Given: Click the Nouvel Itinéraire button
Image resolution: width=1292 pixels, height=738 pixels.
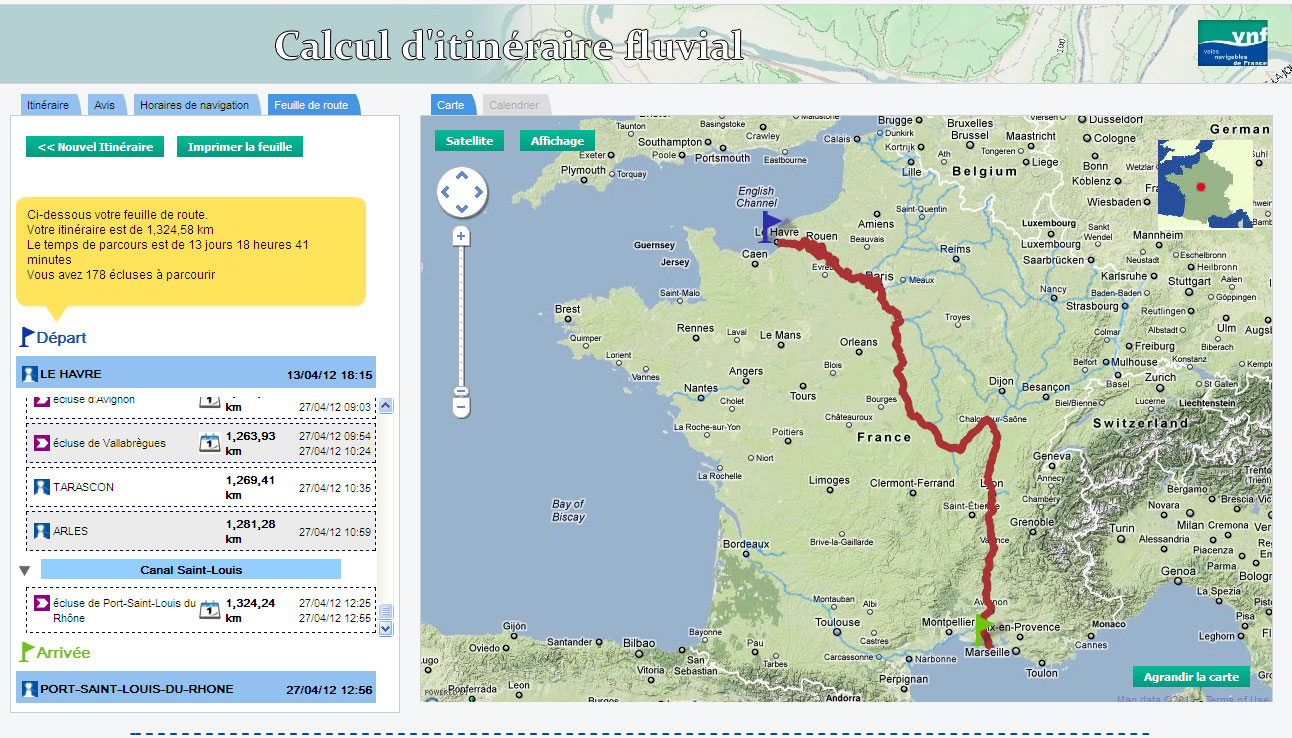Looking at the screenshot, I should click(x=95, y=147).
